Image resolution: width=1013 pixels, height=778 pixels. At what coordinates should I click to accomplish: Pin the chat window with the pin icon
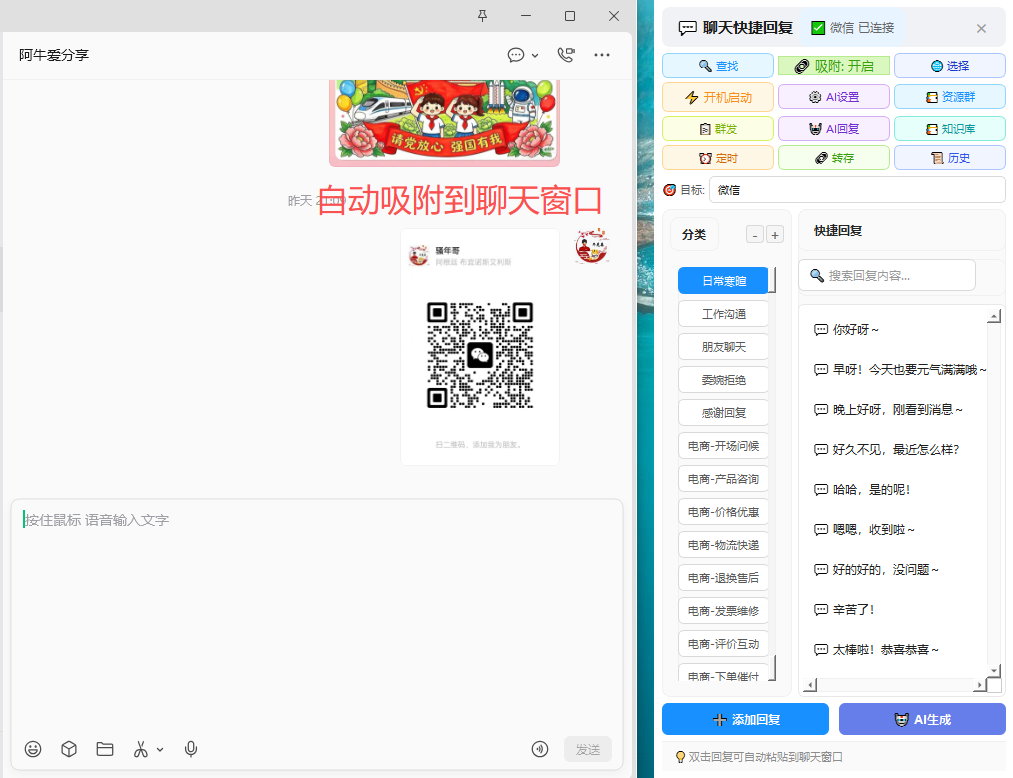pos(482,16)
